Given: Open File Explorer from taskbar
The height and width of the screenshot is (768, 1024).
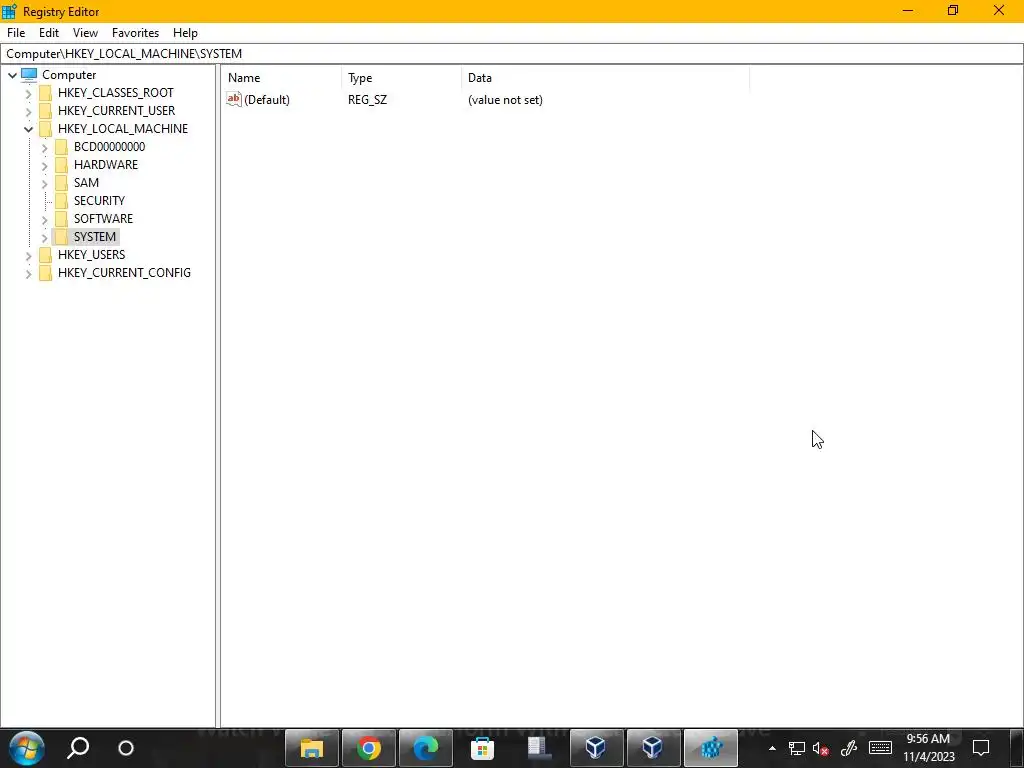Looking at the screenshot, I should 312,748.
